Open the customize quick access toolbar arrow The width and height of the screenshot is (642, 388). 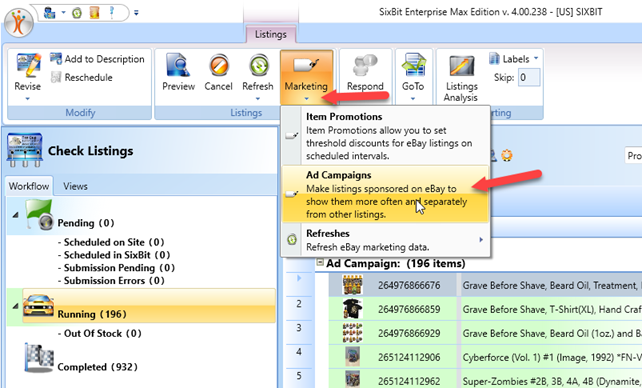tap(136, 13)
